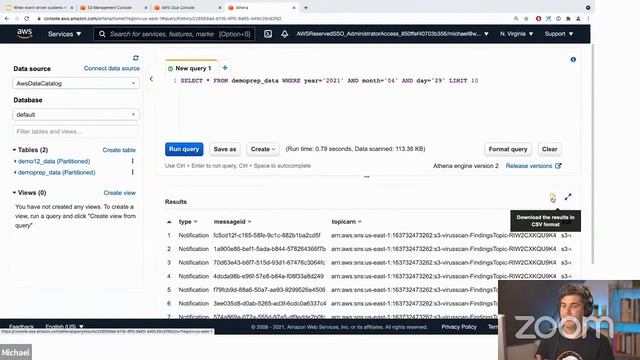Open the notifications bell icon
This screenshot has width=640, height=360.
(x=284, y=34)
